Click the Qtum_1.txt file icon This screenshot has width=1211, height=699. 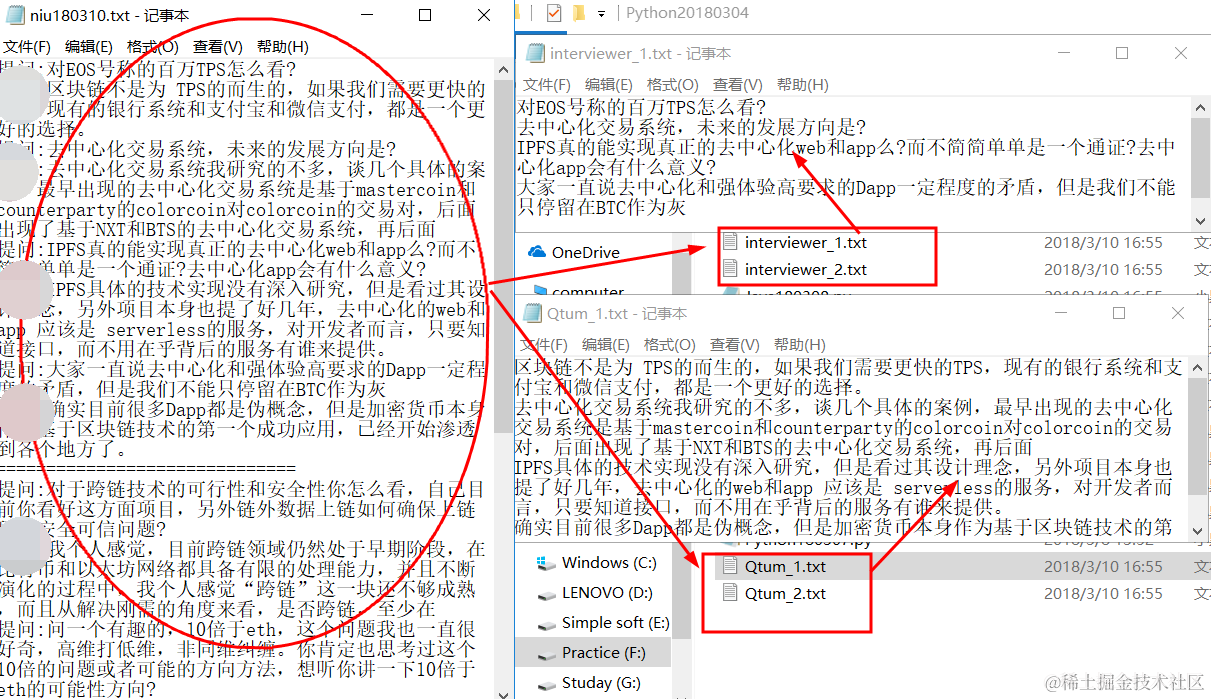[729, 566]
